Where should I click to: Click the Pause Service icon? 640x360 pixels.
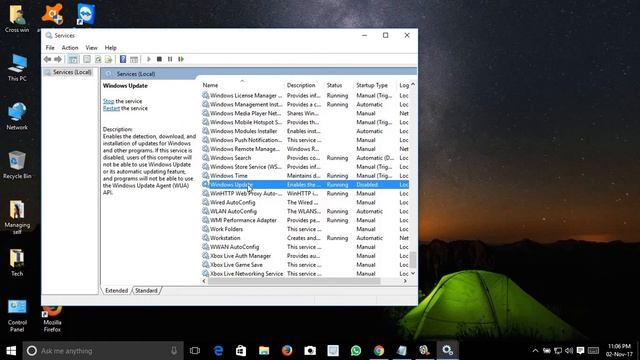pyautogui.click(x=170, y=59)
